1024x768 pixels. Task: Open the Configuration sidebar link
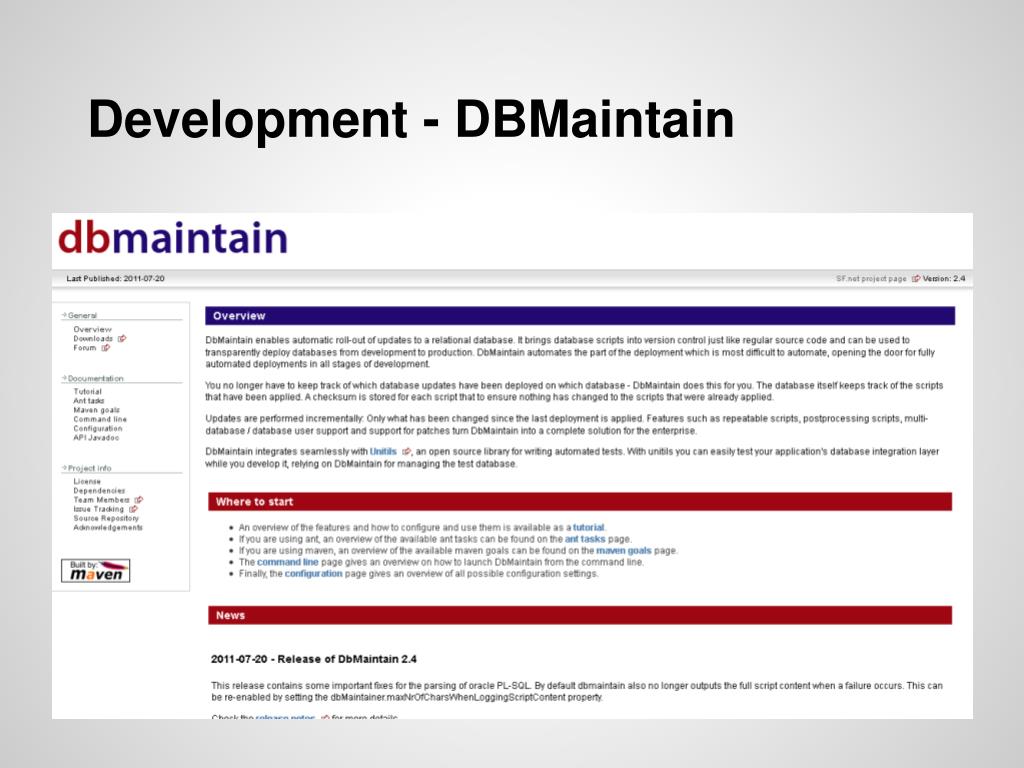[x=97, y=428]
